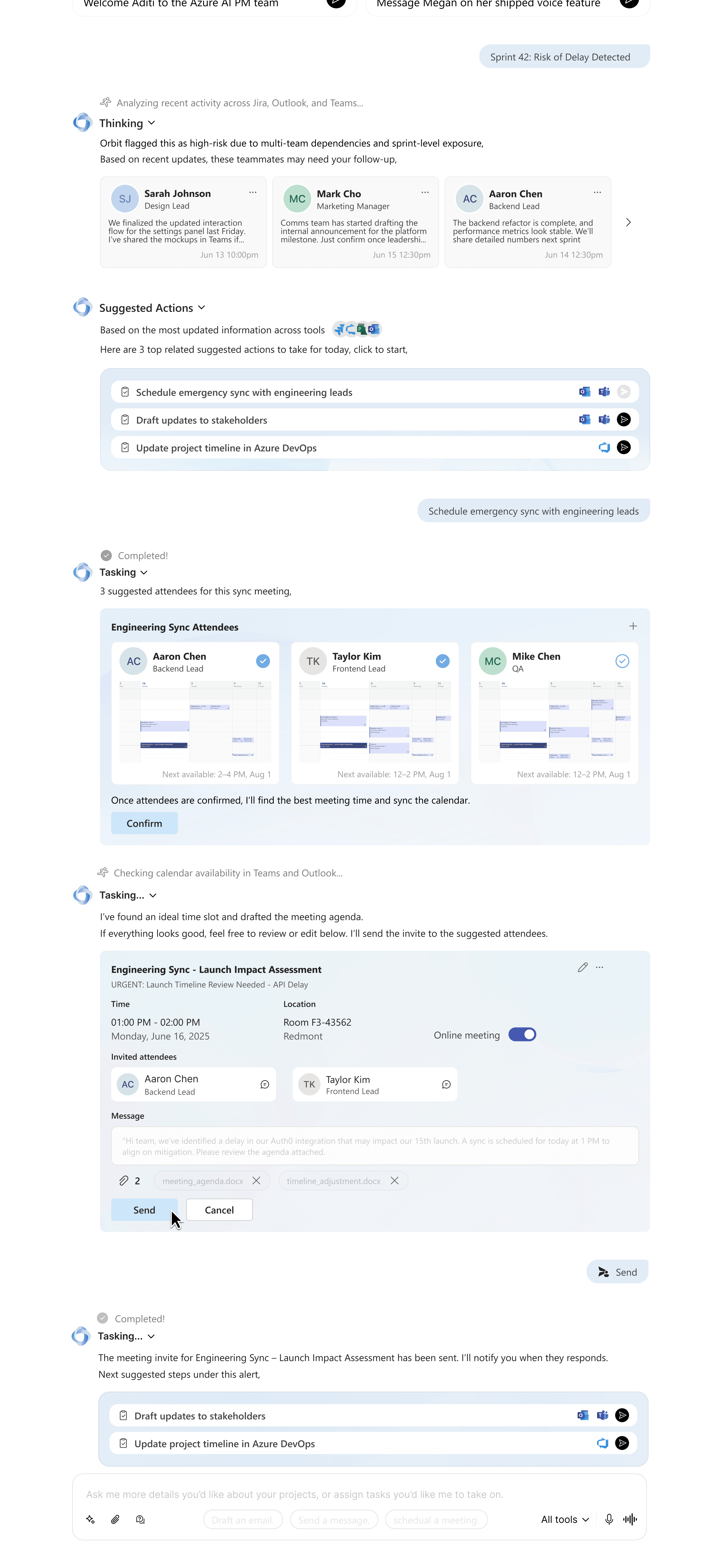Click chat icon next to Taylor Kim attendee
This screenshot has width=719, height=1568.
[x=446, y=1084]
